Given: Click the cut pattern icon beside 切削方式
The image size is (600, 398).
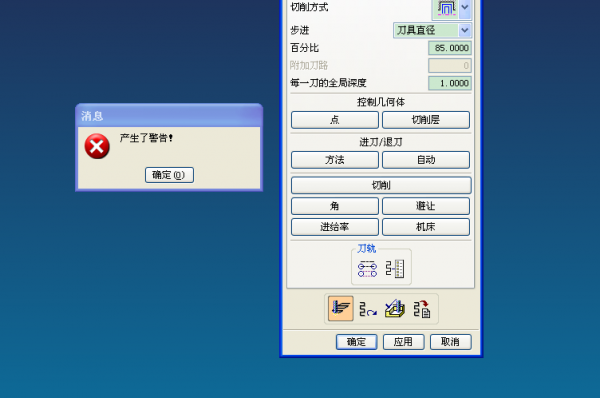Looking at the screenshot, I should 446,8.
